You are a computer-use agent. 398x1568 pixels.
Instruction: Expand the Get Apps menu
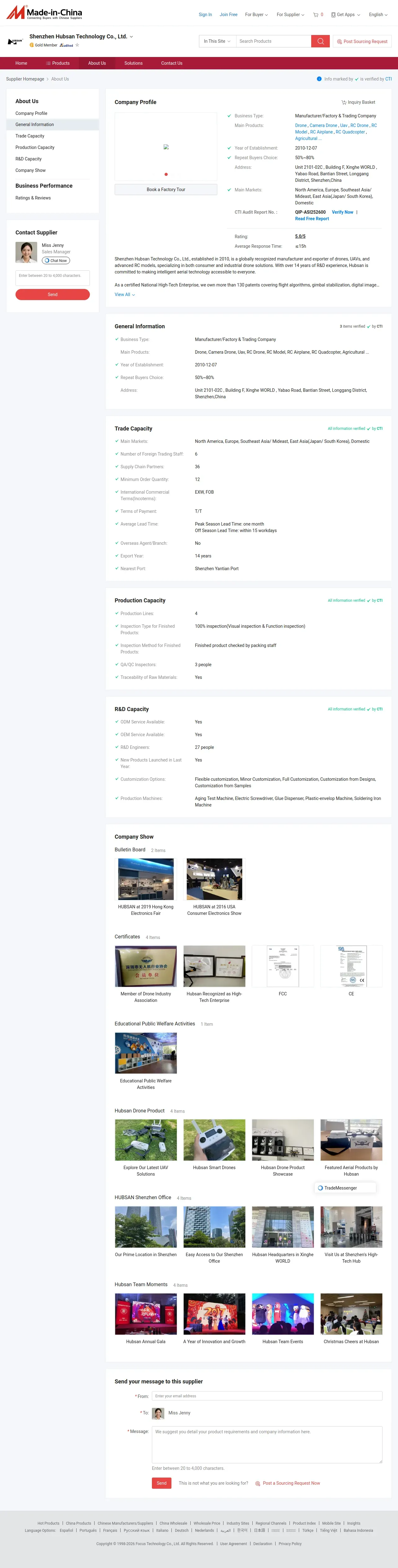[x=346, y=15]
